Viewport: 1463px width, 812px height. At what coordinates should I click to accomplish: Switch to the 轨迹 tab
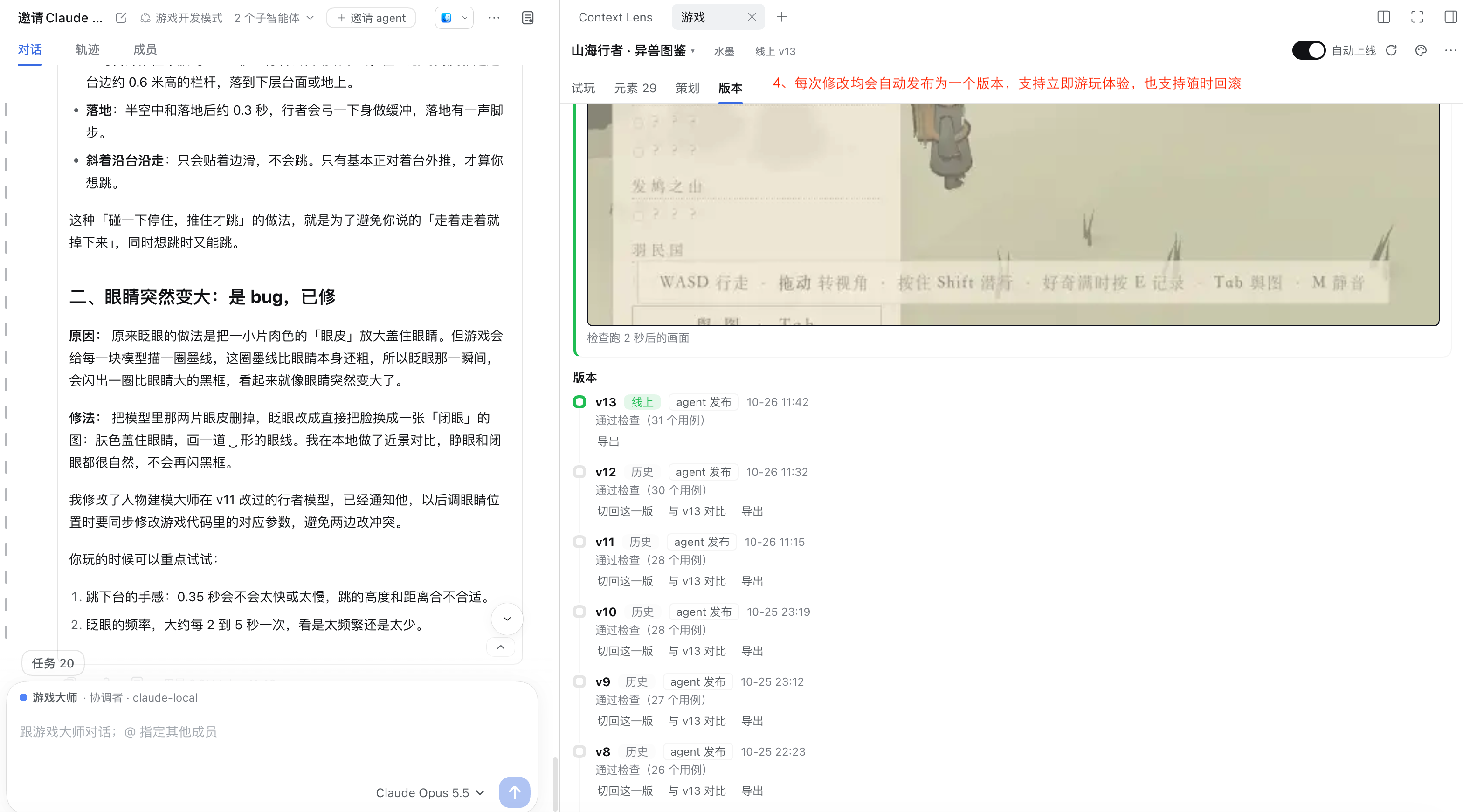tap(88, 49)
